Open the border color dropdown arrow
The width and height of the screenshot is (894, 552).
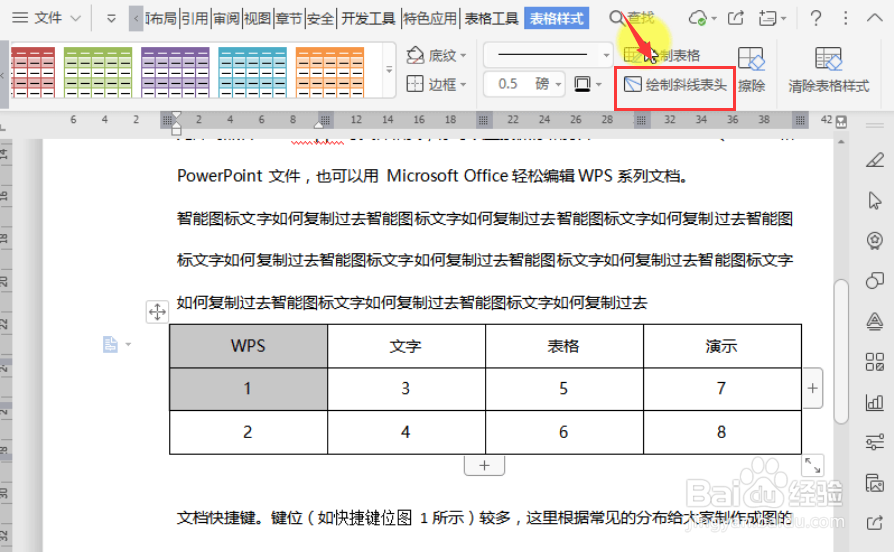point(599,85)
